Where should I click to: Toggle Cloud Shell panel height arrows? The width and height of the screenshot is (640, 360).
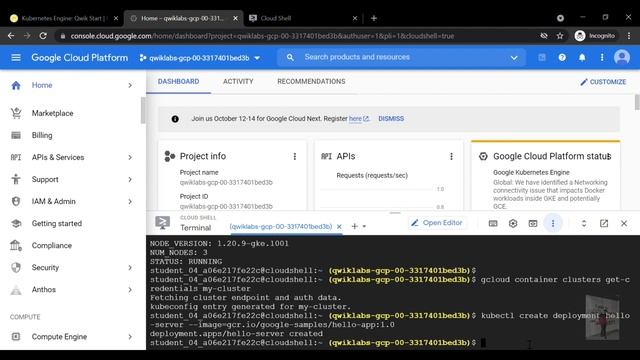click(x=584, y=223)
